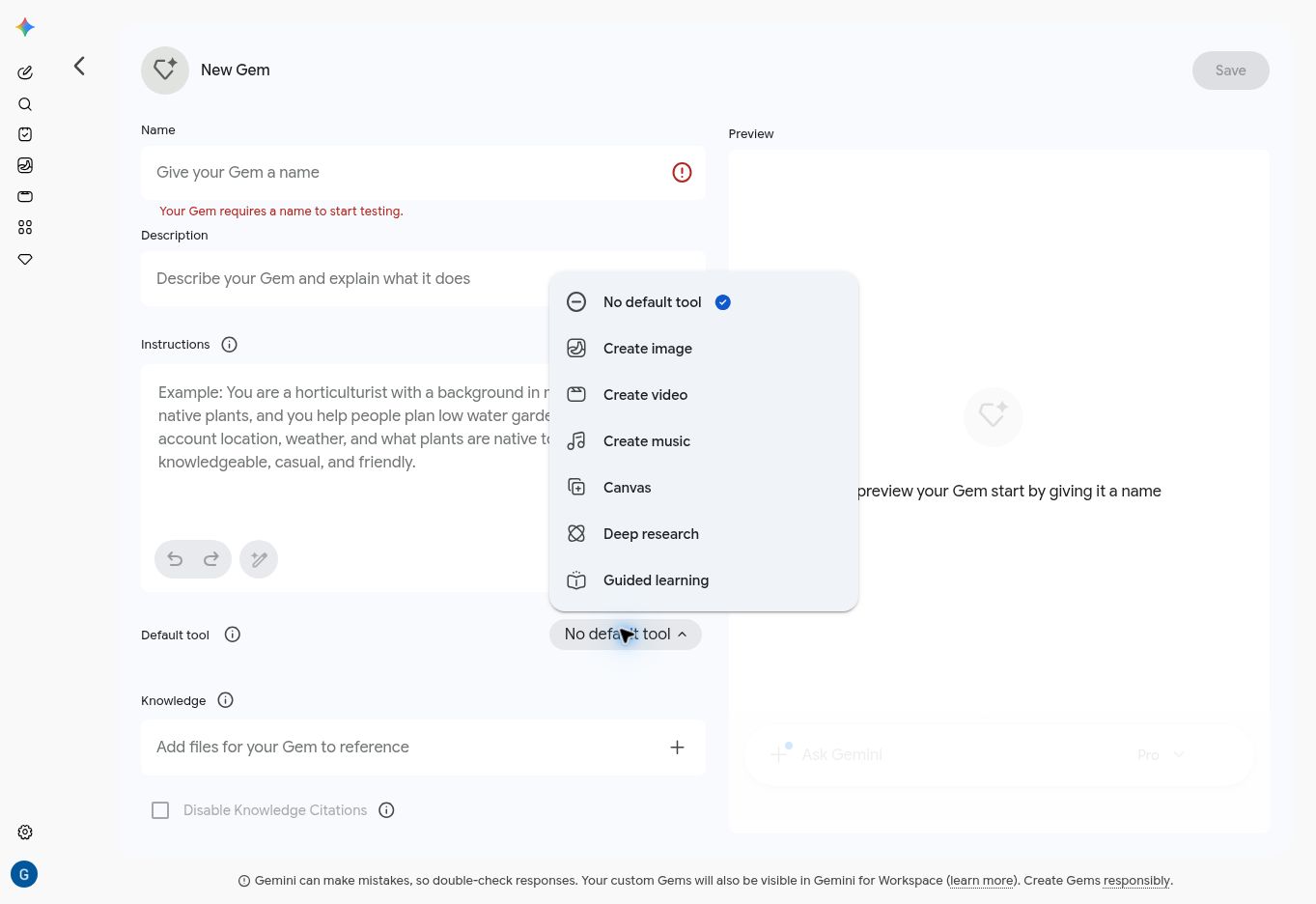
Task: Click the Gemini sparkle logo
Action: pyautogui.click(x=25, y=27)
